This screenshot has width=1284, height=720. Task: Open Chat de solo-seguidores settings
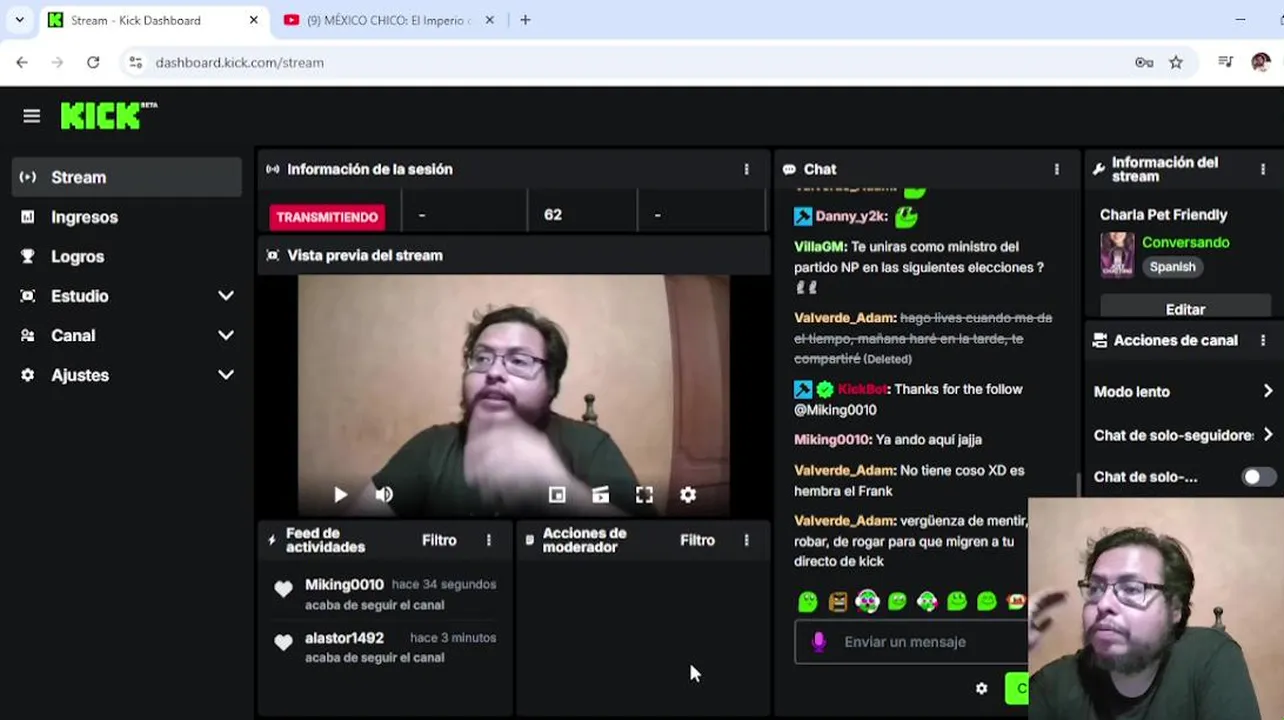click(x=1183, y=435)
